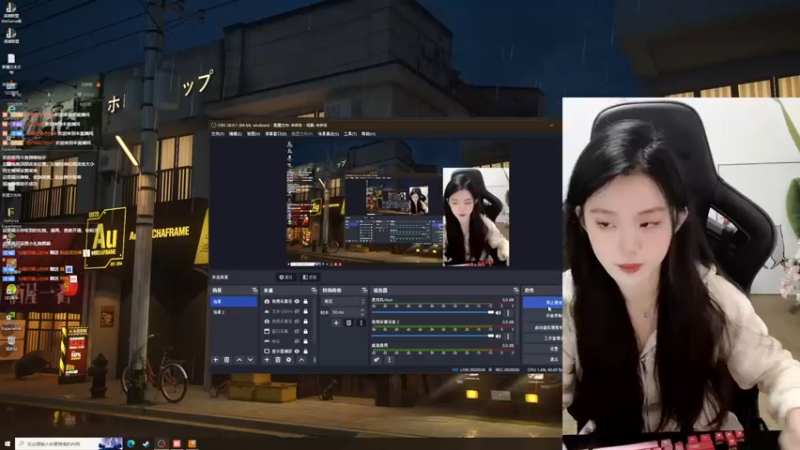Unlock the Text (GDI+) source
The height and width of the screenshot is (450, 800).
306,311
